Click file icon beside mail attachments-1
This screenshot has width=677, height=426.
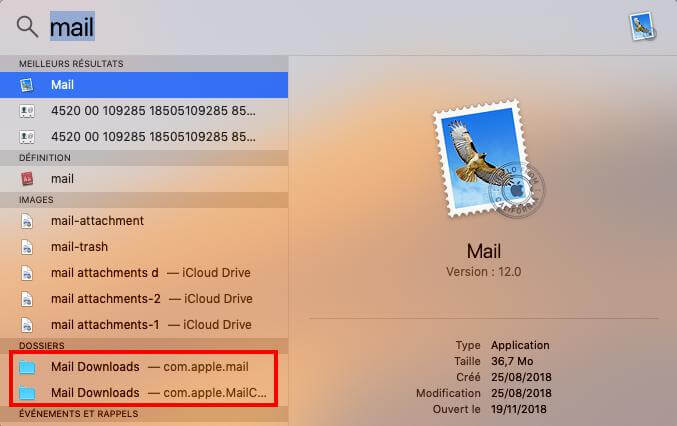[x=27, y=325]
